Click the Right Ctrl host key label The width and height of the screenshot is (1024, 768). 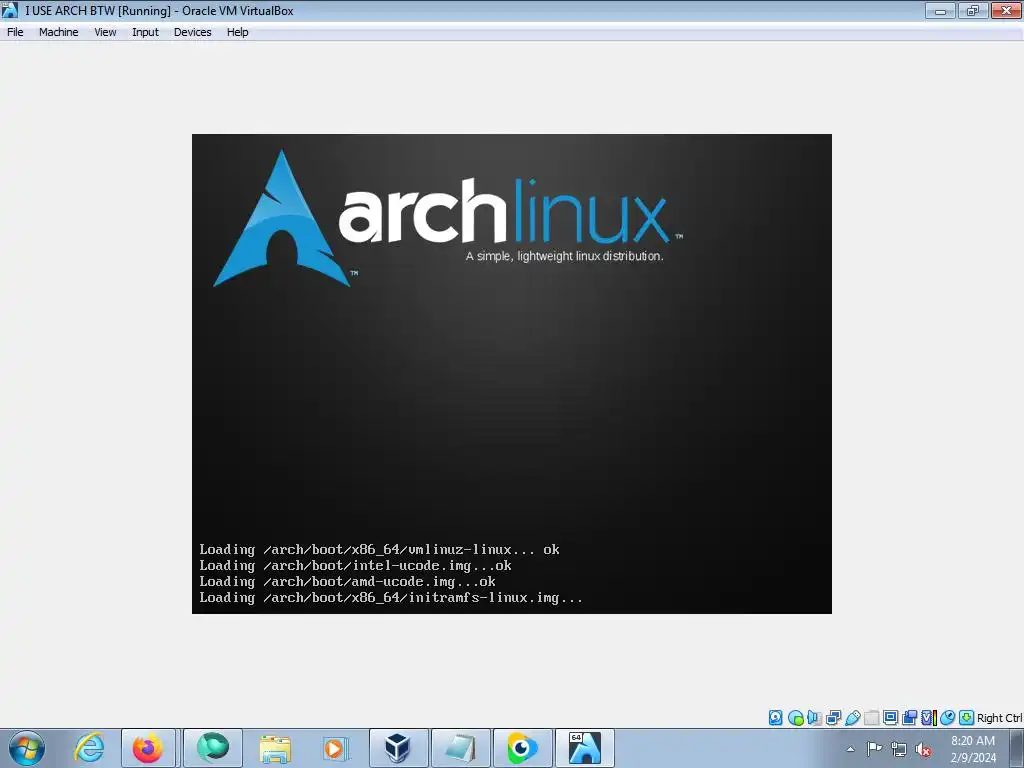pos(999,718)
